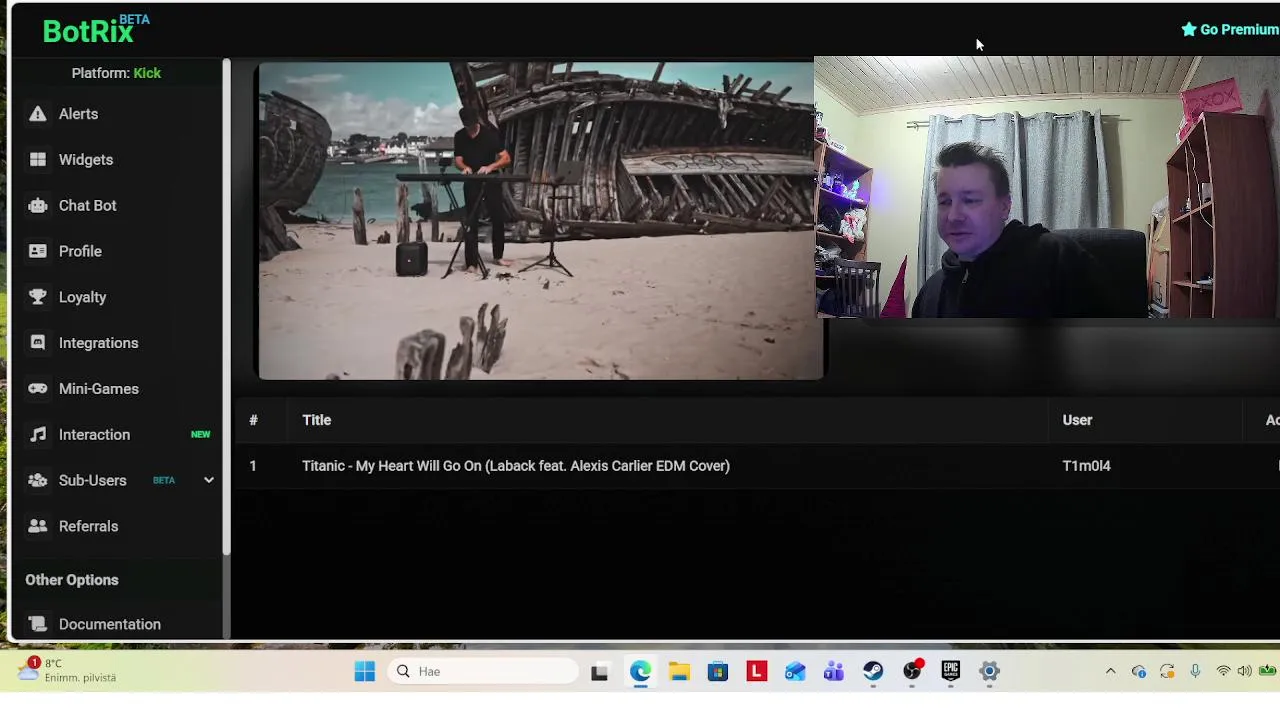Click the music video player

click(x=541, y=221)
